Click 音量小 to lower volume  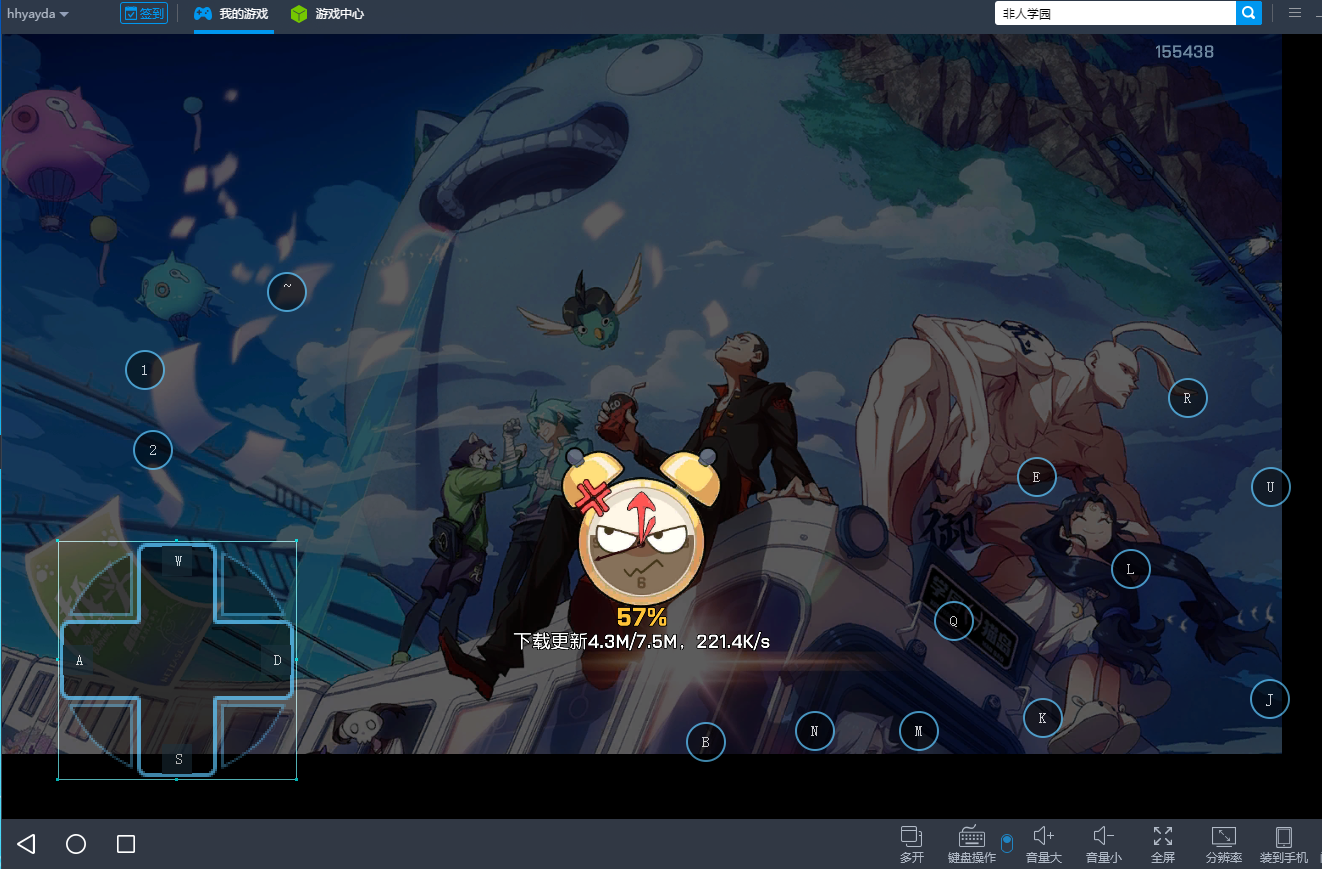coord(1104,845)
